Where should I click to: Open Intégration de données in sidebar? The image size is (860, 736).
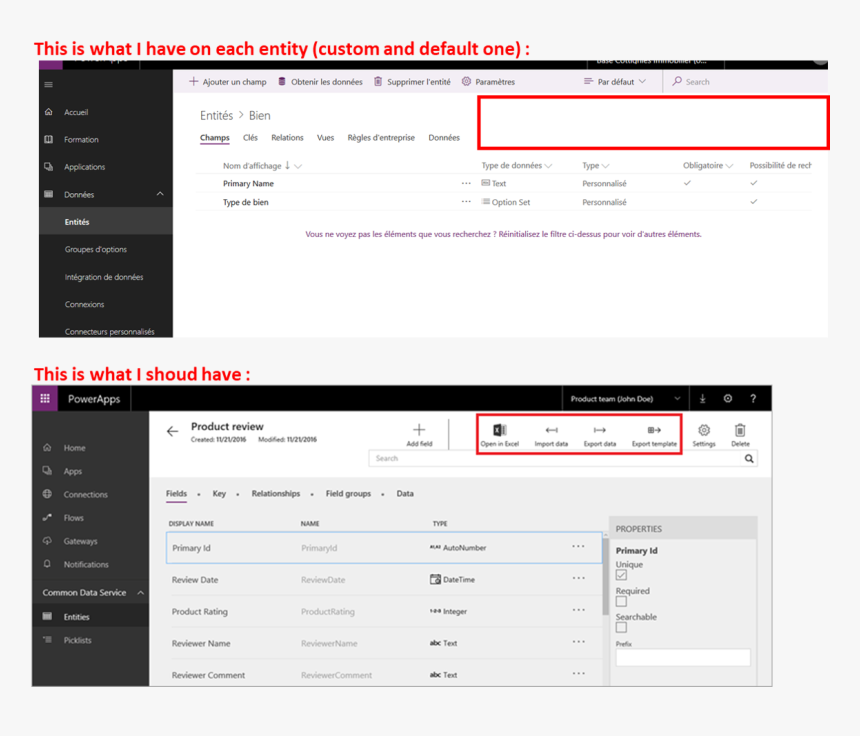tap(104, 277)
